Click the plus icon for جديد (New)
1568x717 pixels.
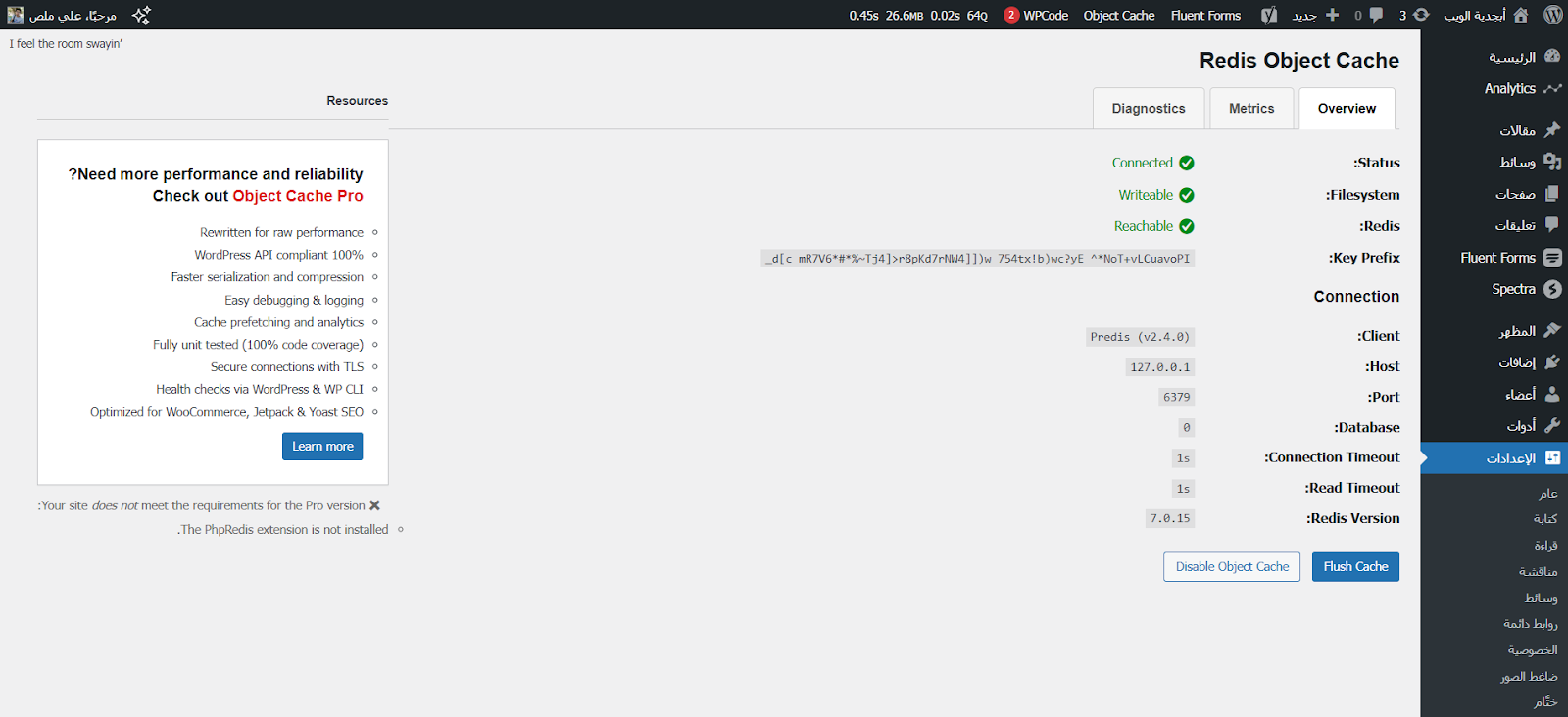coord(1332,15)
